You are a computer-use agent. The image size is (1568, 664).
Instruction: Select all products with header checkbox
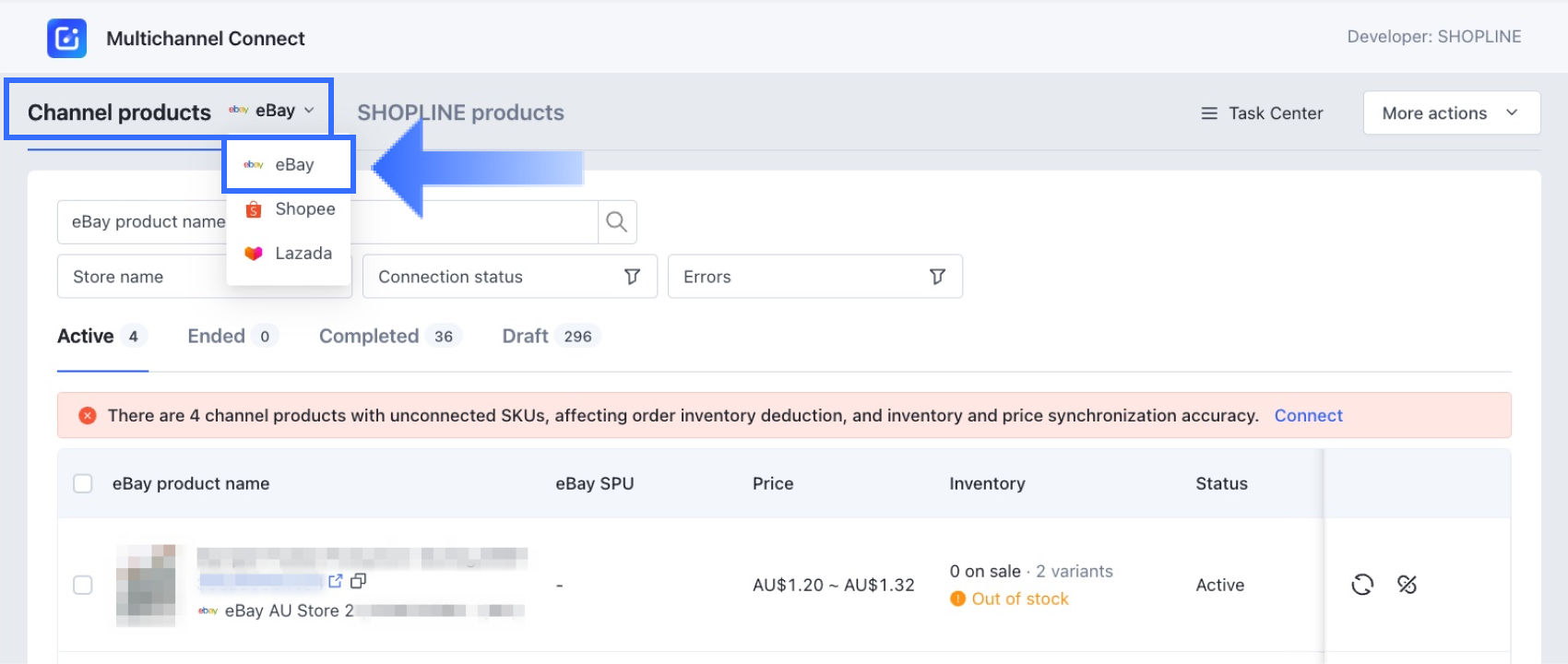pos(83,484)
